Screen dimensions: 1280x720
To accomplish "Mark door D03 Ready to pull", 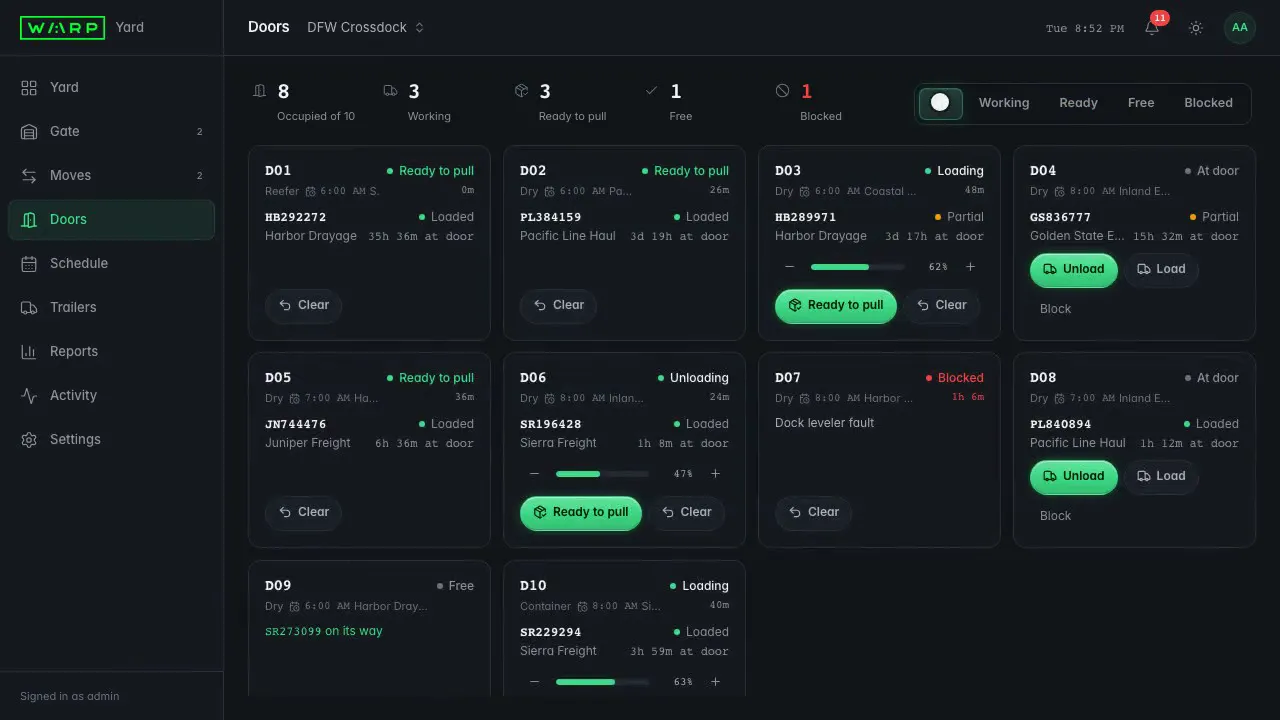I will click(836, 306).
